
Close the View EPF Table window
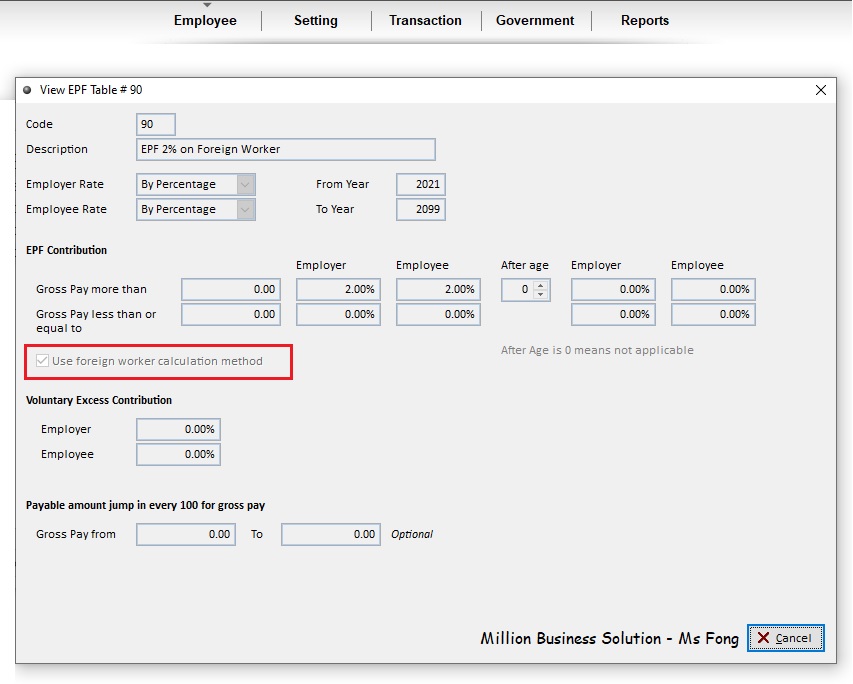[x=820, y=90]
